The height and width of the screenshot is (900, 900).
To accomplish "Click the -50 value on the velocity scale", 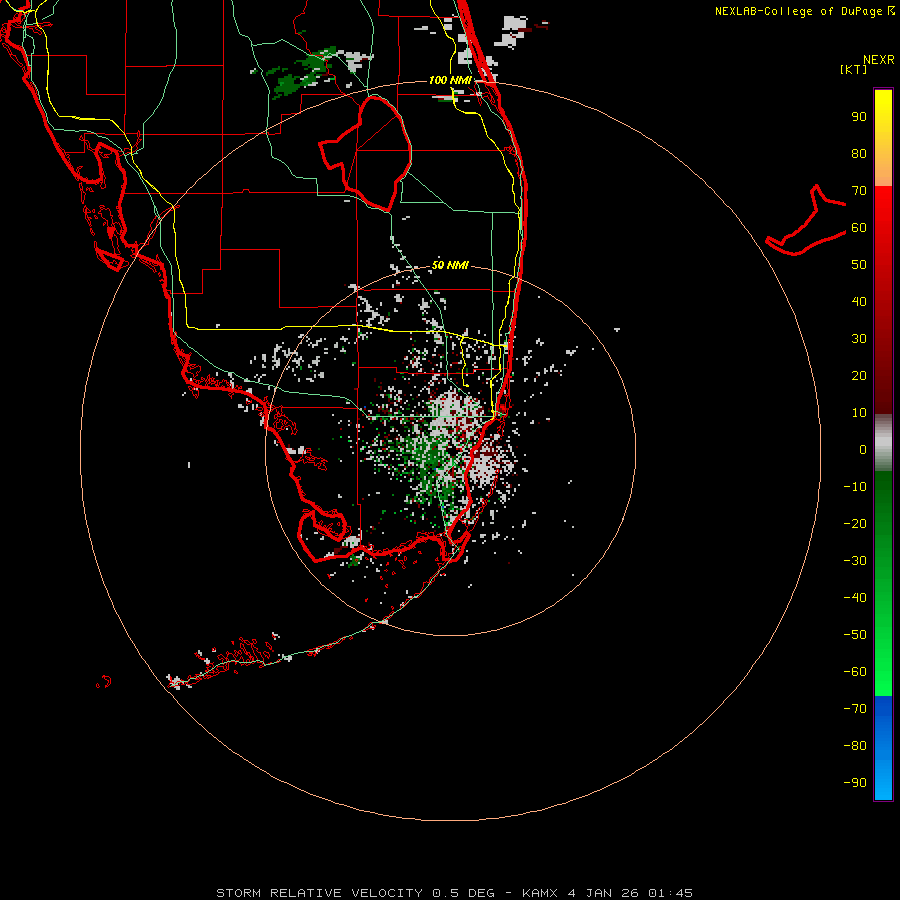I will 855,635.
